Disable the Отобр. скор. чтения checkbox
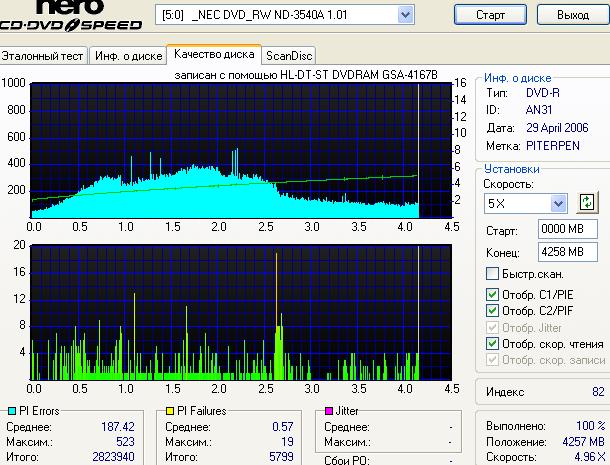The height and width of the screenshot is (465, 610). [x=492, y=343]
